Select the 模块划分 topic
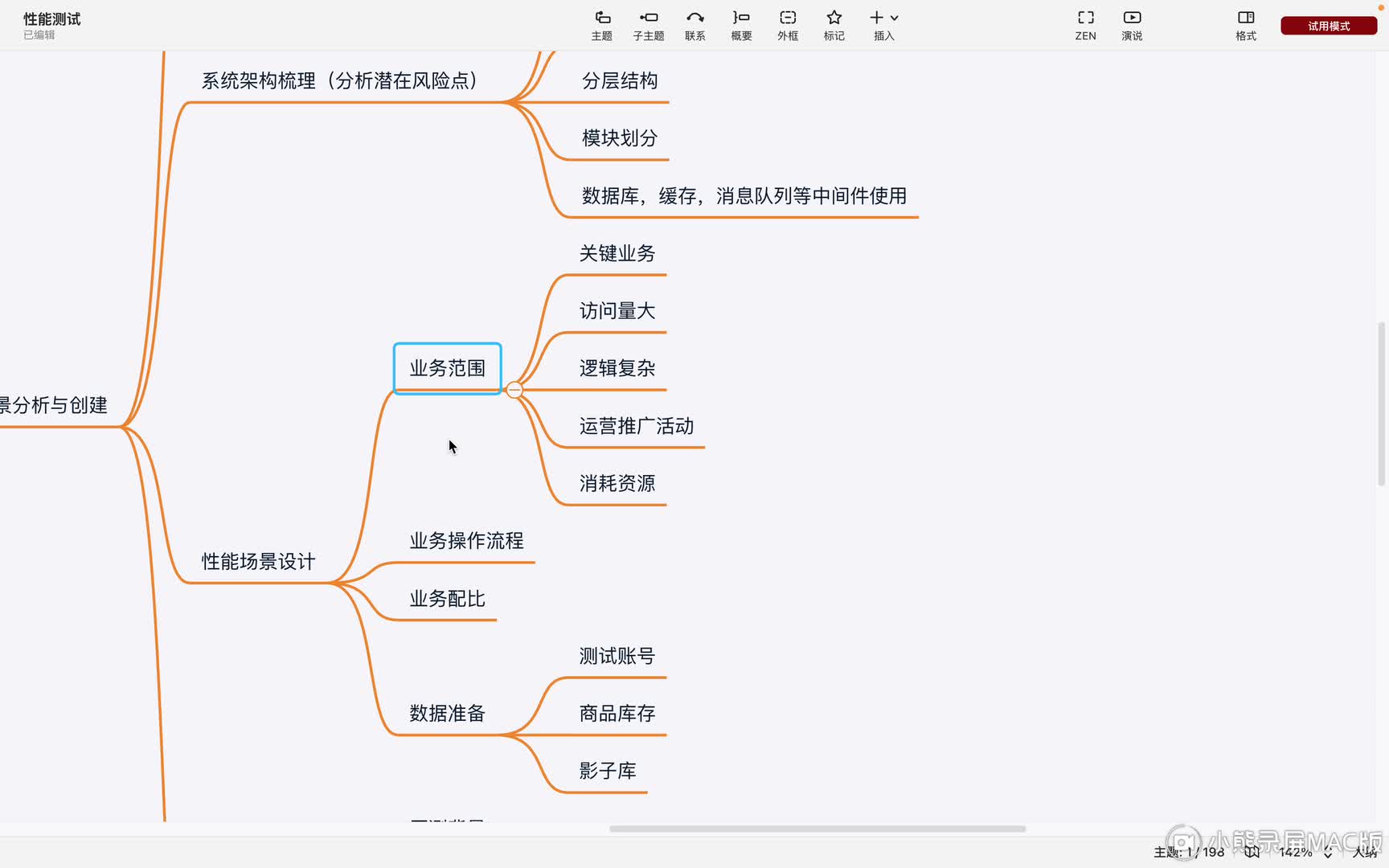The height and width of the screenshot is (868, 1389). point(620,138)
